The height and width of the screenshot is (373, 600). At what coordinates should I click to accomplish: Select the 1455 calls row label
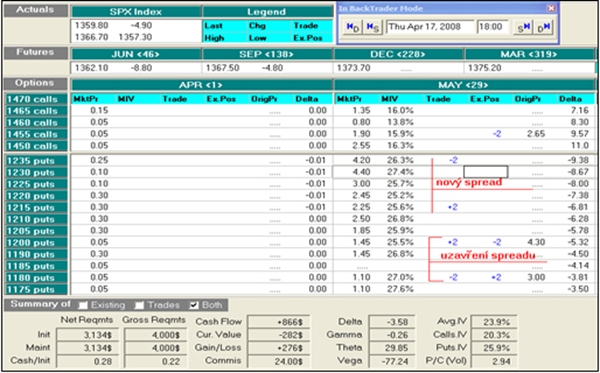(x=36, y=135)
